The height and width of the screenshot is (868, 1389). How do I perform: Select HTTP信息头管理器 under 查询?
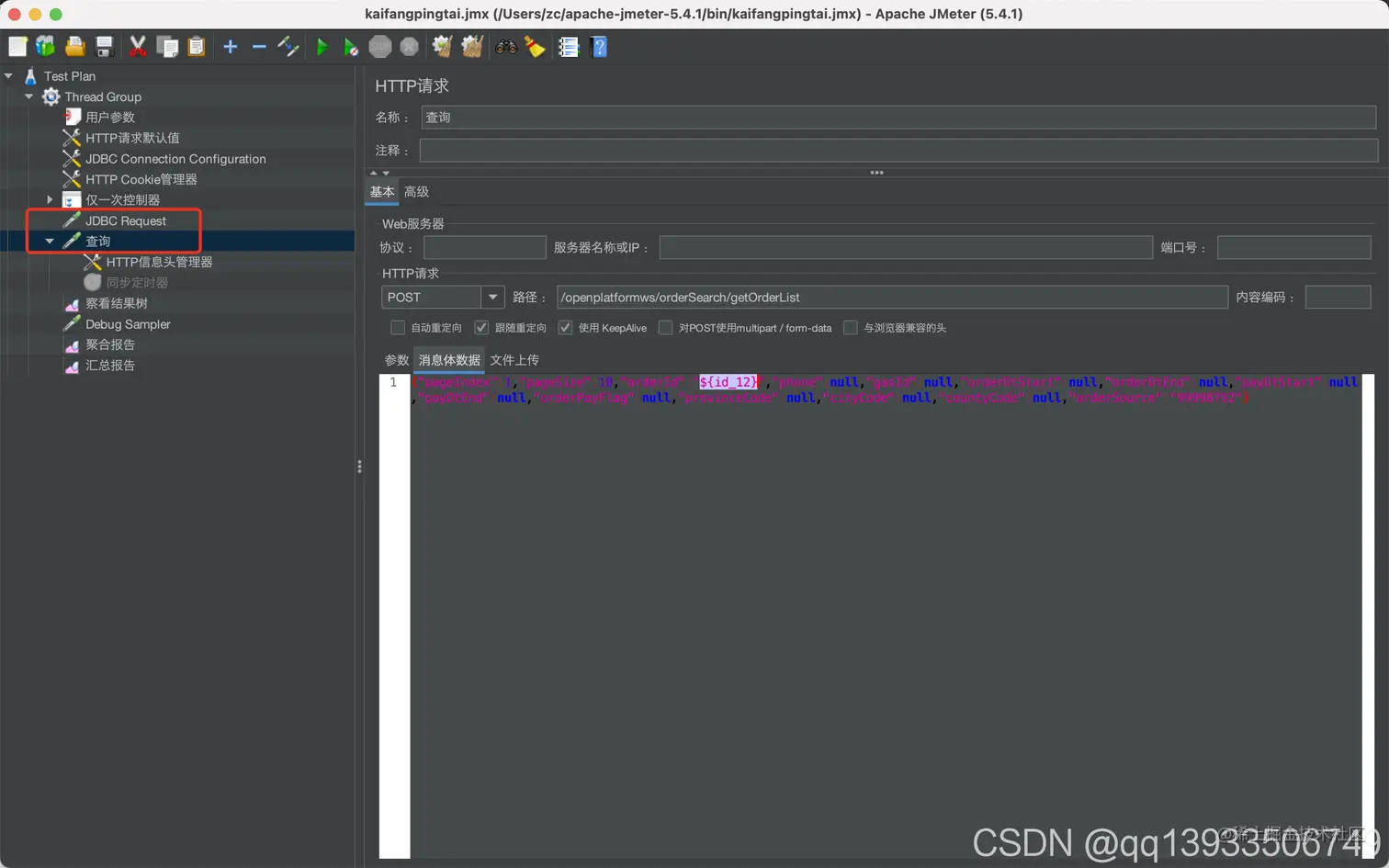tap(159, 262)
